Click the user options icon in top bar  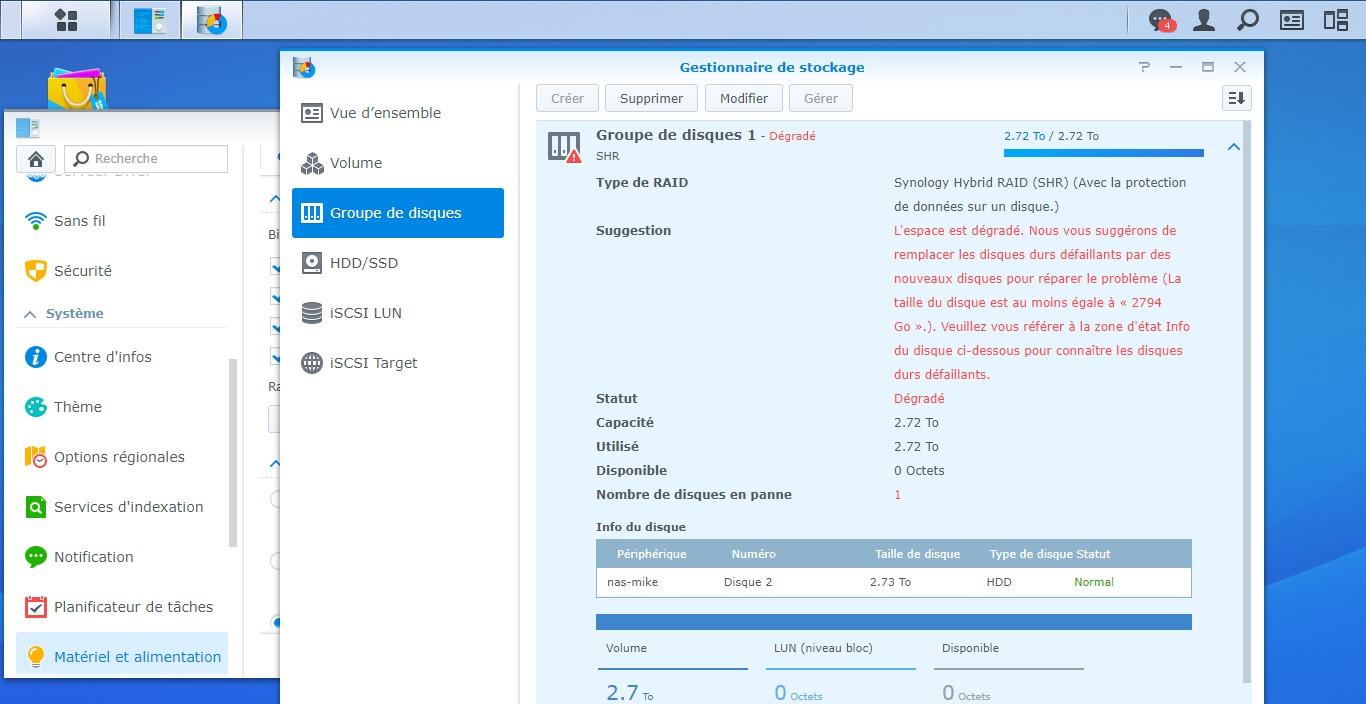pos(1204,20)
